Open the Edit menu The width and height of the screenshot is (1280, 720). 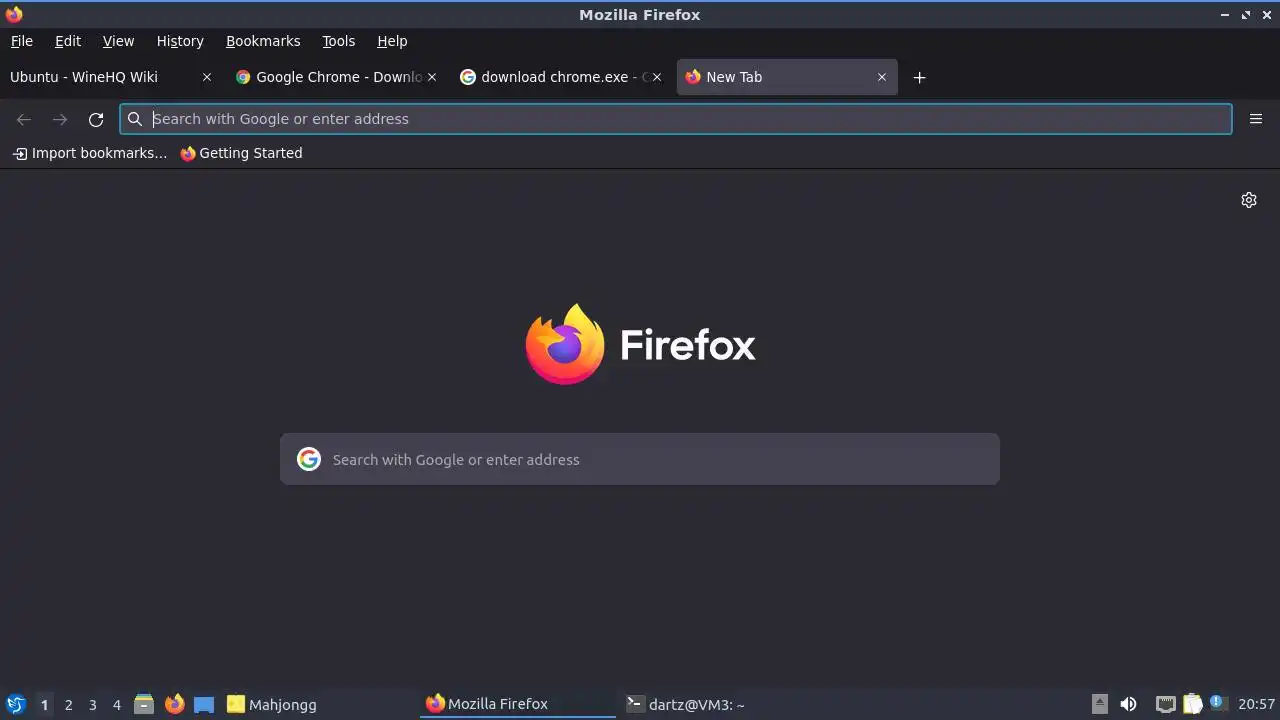point(68,41)
